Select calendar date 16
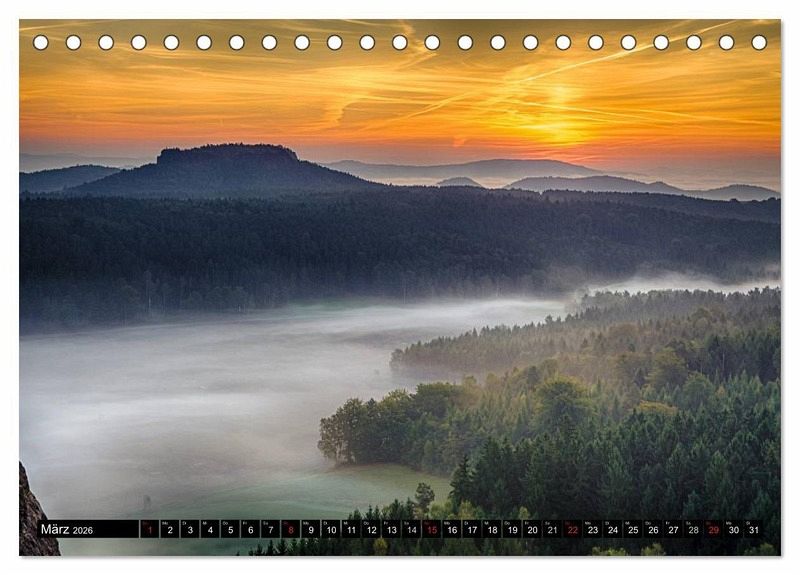The image size is (800, 575). (452, 529)
